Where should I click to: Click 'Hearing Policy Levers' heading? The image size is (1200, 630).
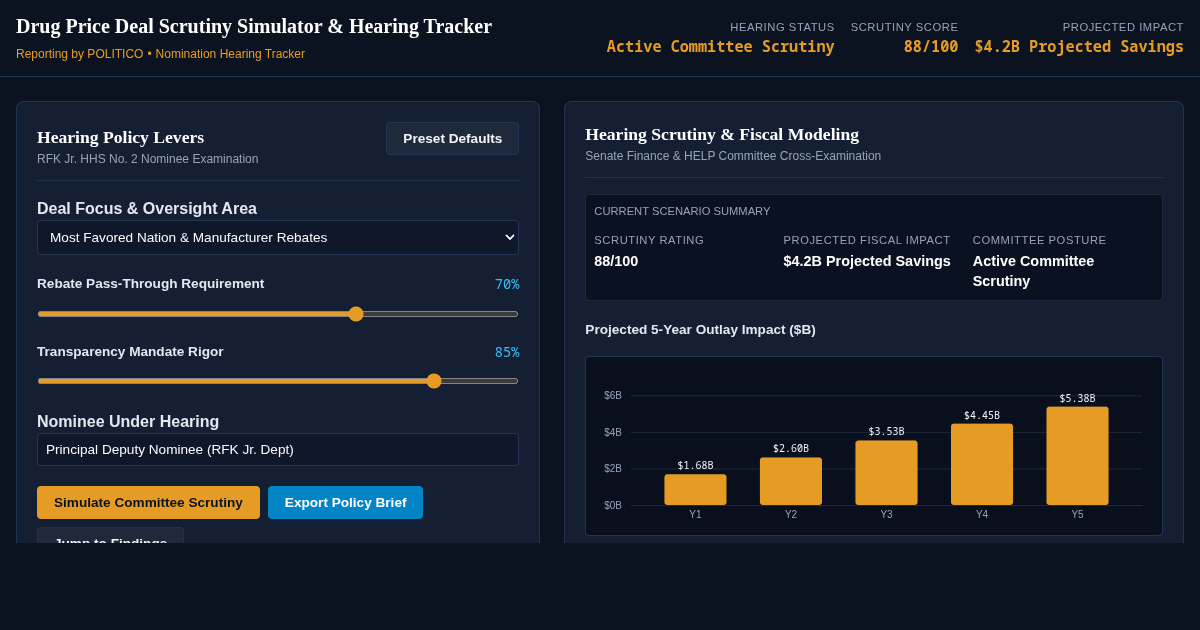pos(120,137)
